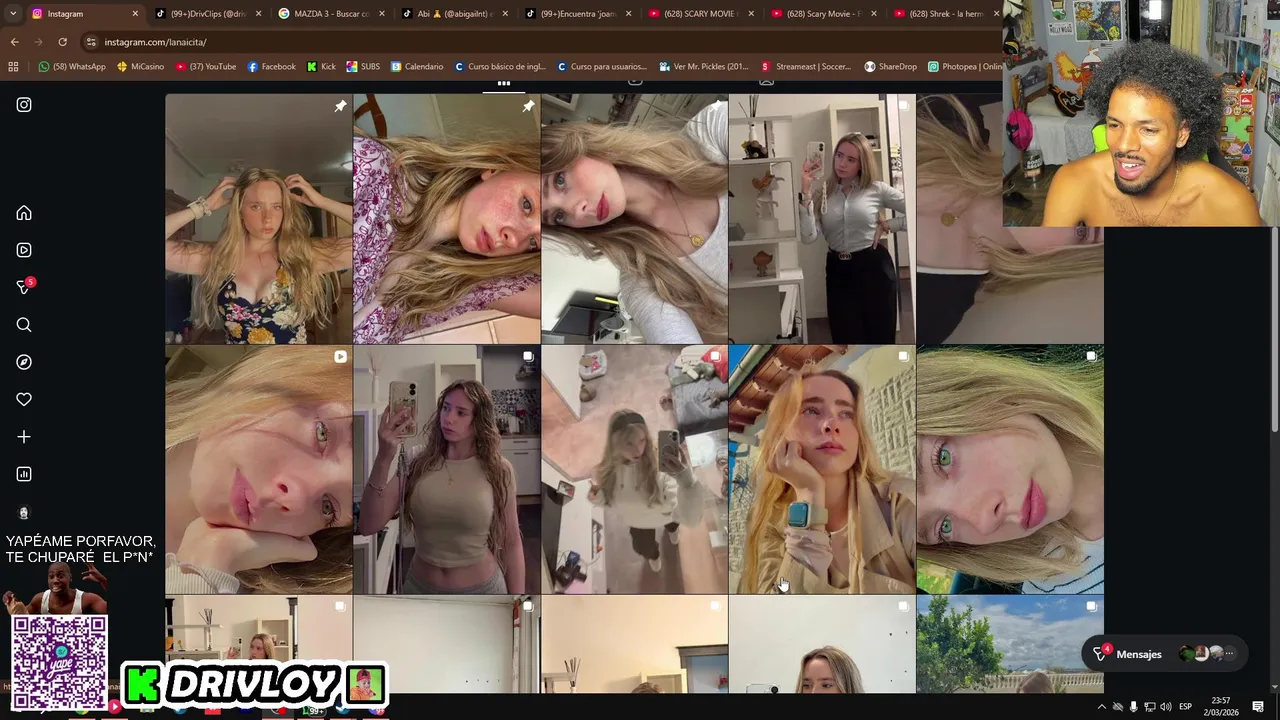Image resolution: width=1280 pixels, height=720 pixels.
Task: Click the page vertical scrollbar
Action: pos(1274,330)
